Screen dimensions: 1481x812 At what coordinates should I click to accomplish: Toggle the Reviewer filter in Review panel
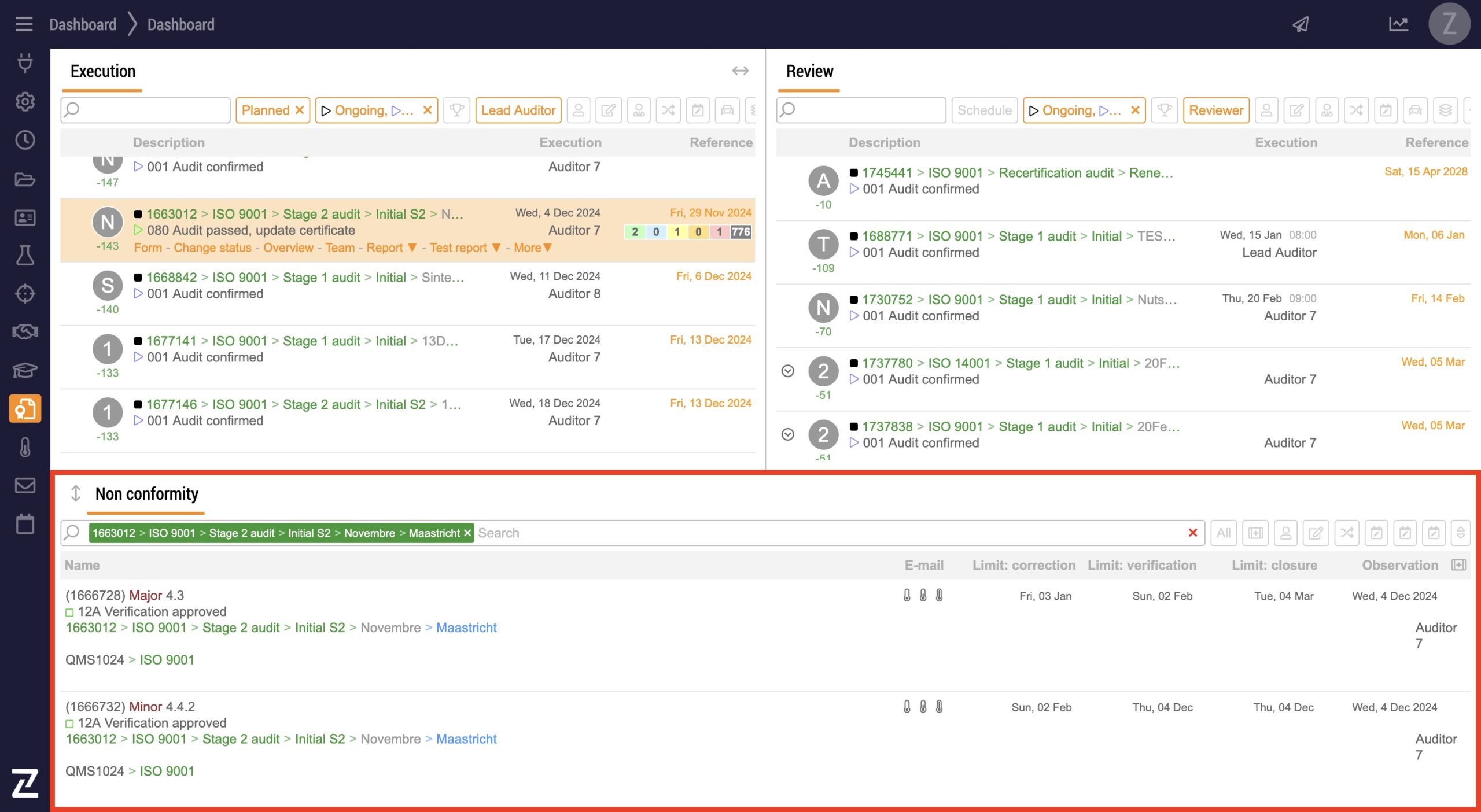1215,110
